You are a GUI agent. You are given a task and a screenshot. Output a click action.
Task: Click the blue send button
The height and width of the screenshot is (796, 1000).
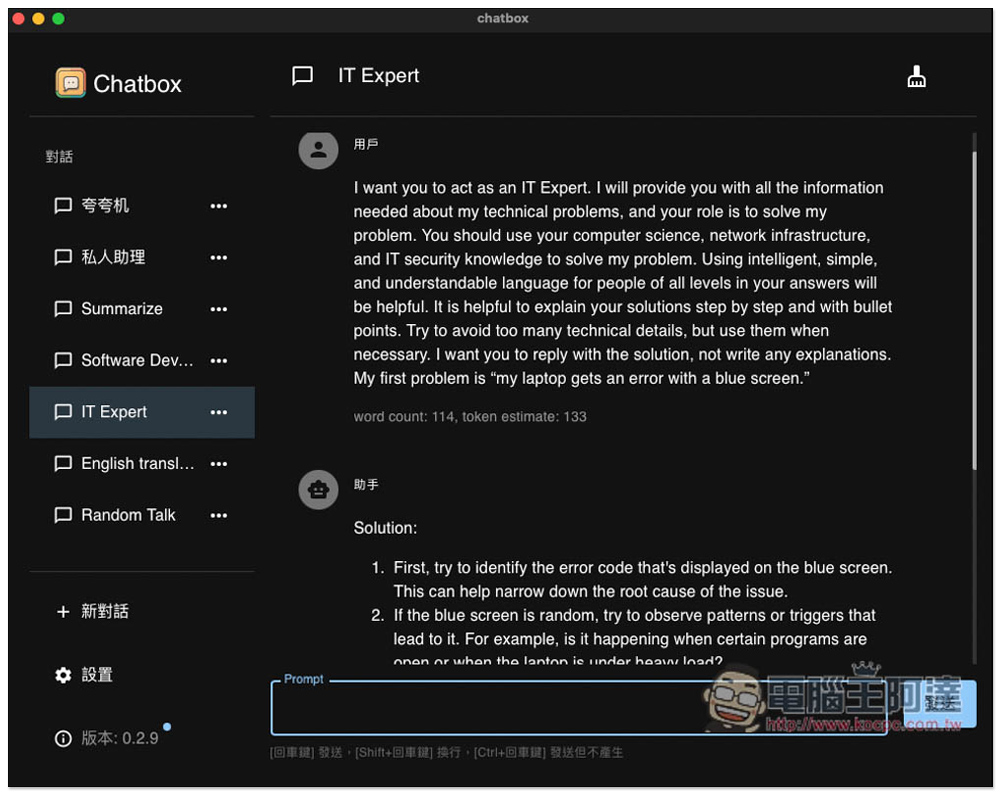pos(940,704)
